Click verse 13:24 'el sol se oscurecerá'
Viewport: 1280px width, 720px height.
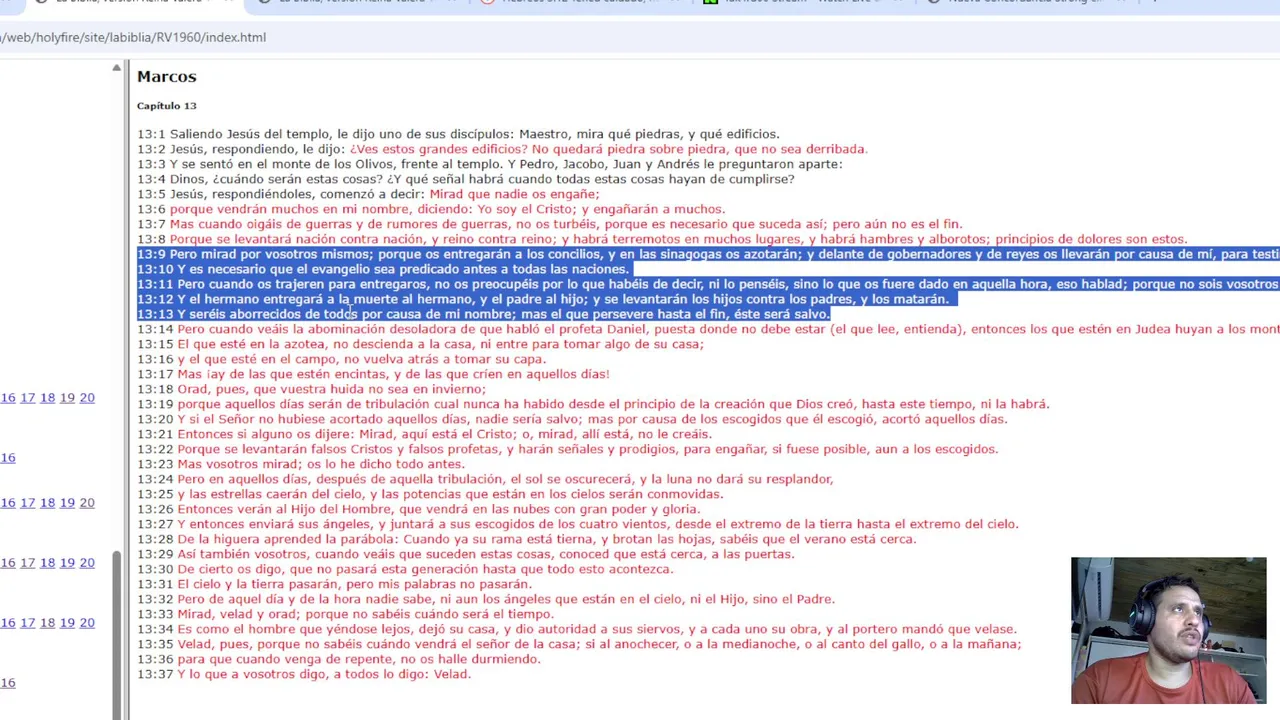485,479
